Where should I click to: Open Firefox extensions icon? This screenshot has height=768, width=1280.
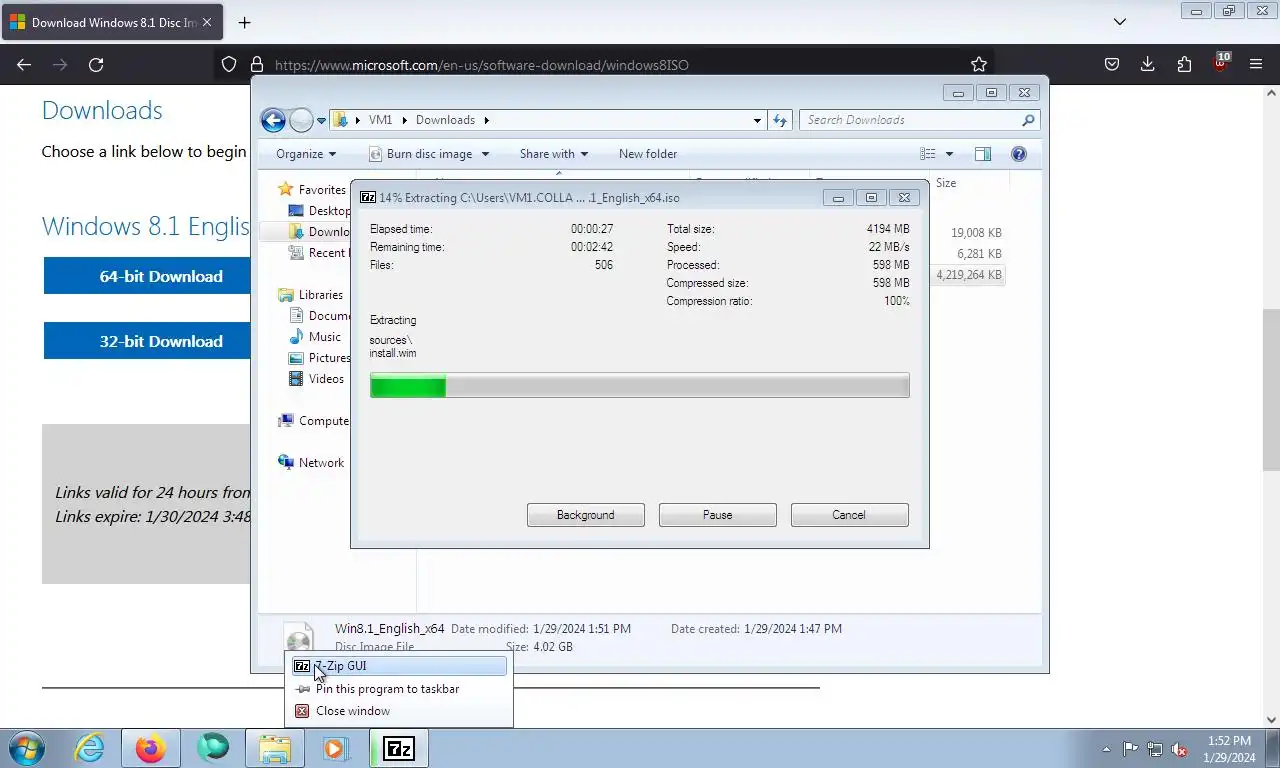[1184, 64]
